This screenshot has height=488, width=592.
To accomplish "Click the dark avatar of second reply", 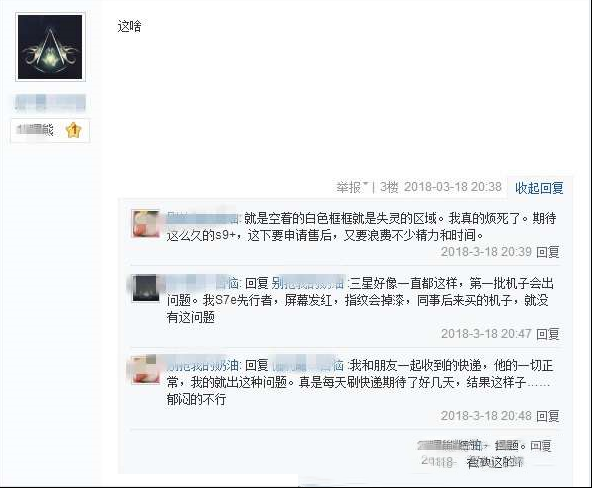I will [x=145, y=288].
